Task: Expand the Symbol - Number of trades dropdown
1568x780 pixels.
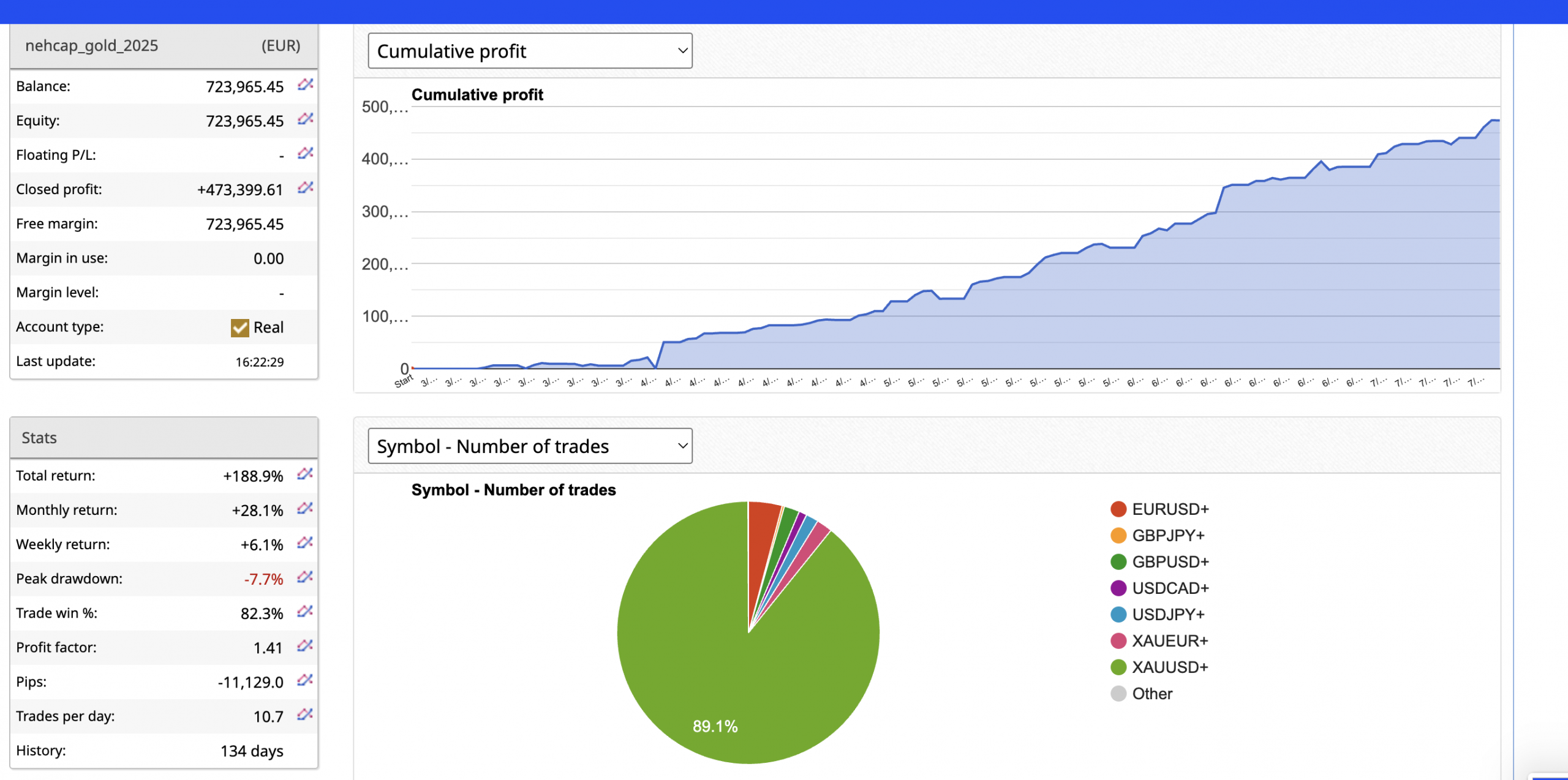Action: (x=530, y=446)
